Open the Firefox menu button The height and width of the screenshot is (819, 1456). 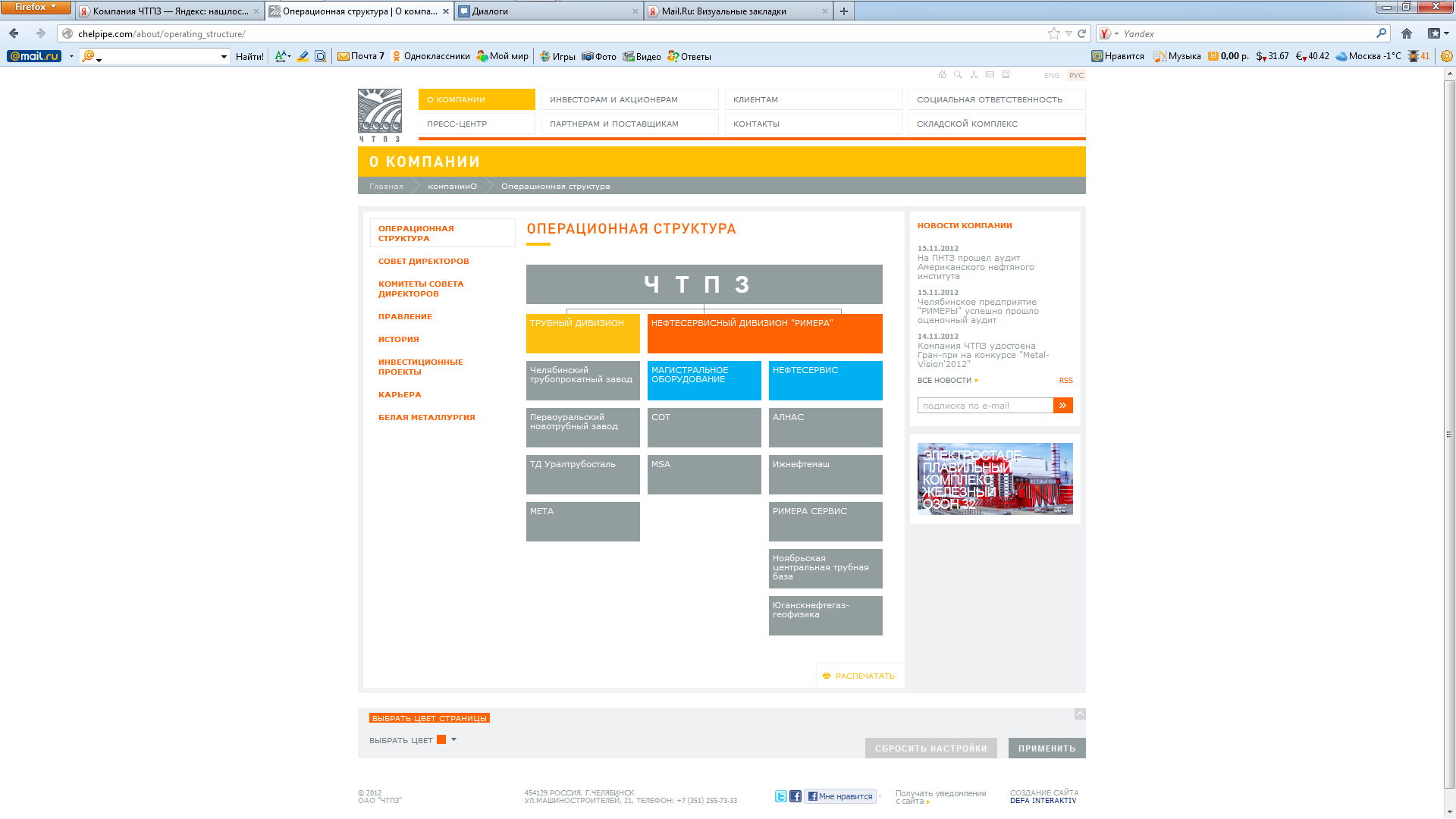36,7
